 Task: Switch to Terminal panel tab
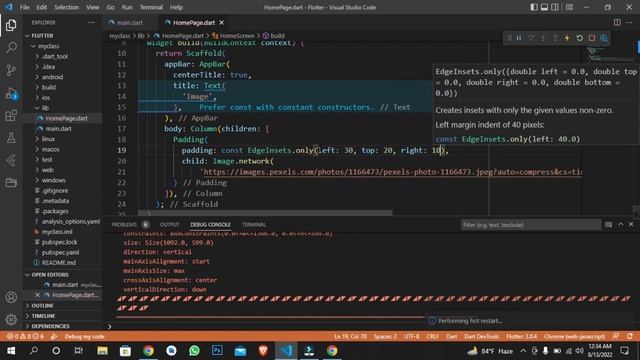point(253,224)
